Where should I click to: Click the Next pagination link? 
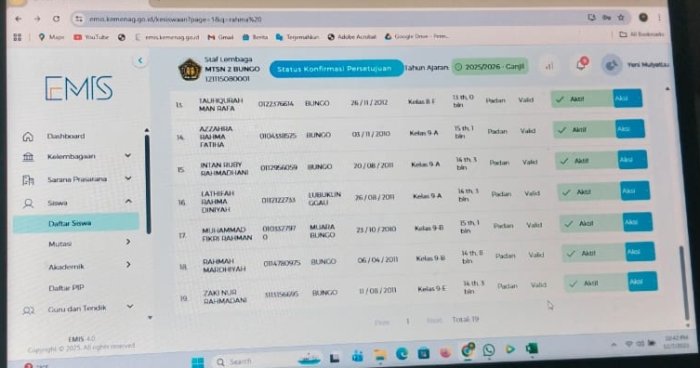(434, 320)
